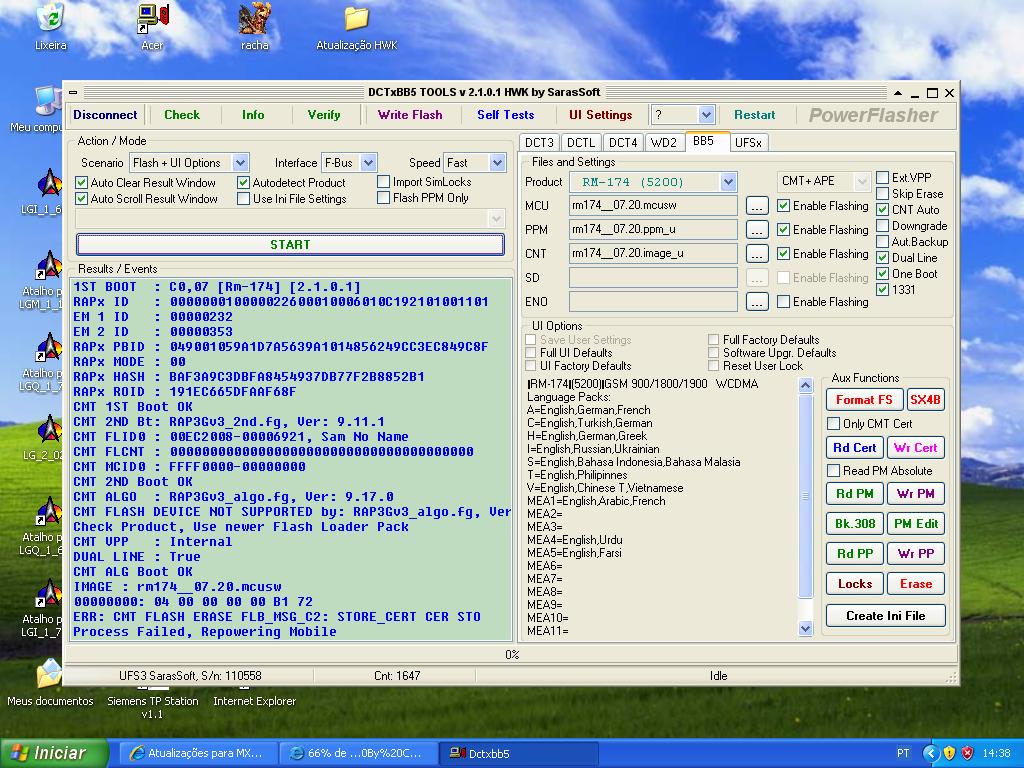Viewport: 1024px width, 768px height.
Task: Open the Scenario dropdown
Action: 240,163
